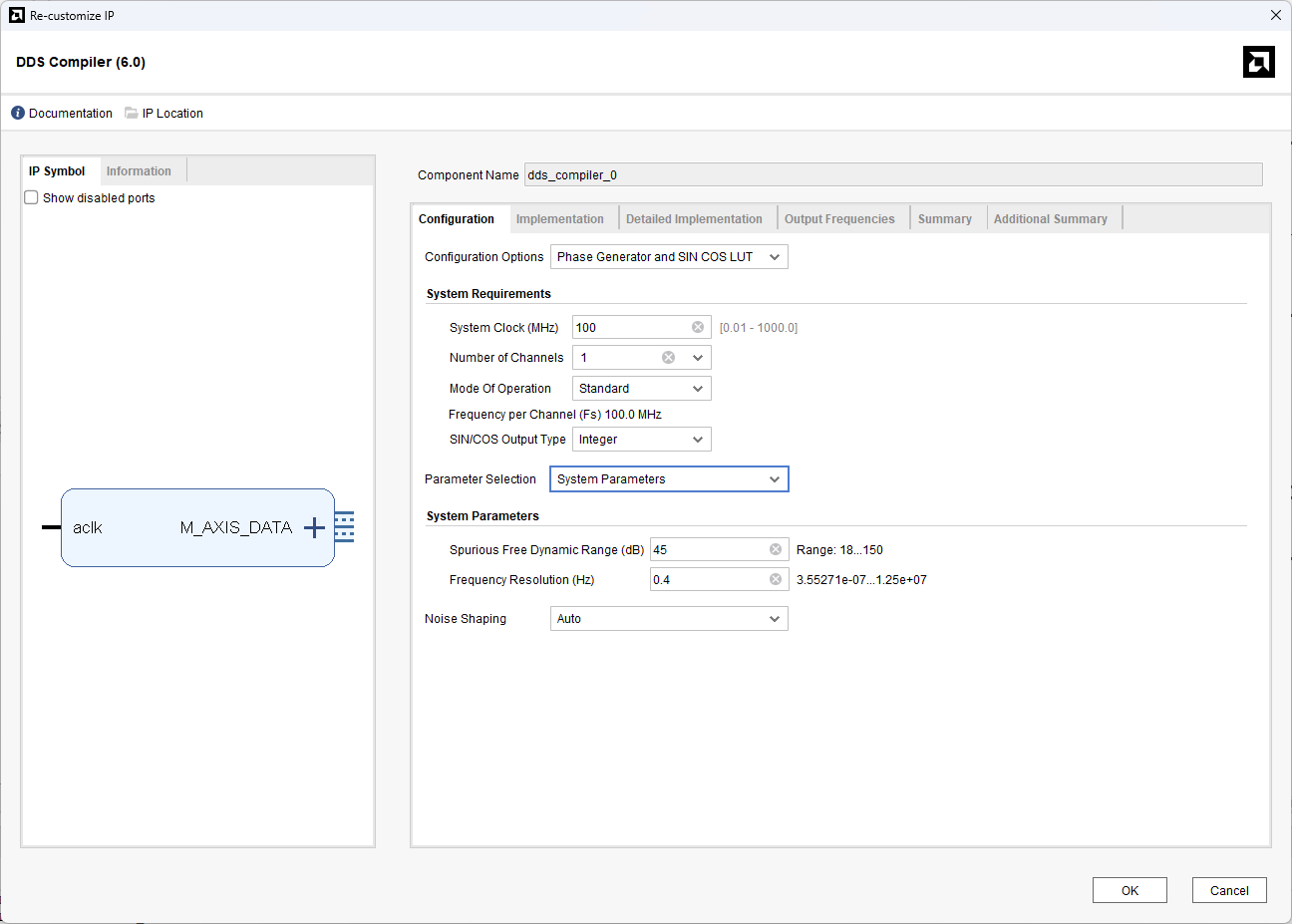Open the Information tab
Image resolution: width=1292 pixels, height=924 pixels.
[x=139, y=171]
